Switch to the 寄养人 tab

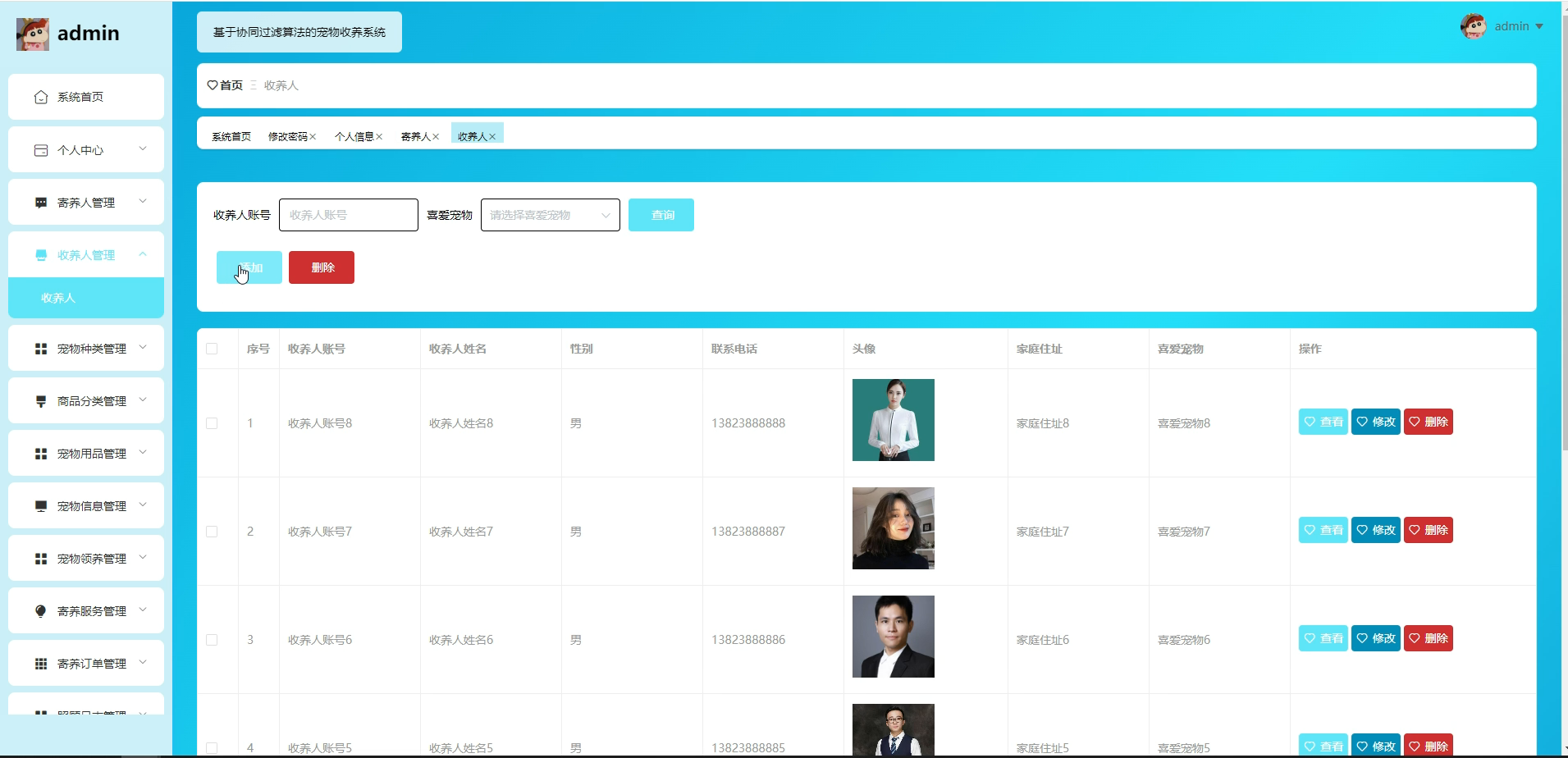coord(416,137)
